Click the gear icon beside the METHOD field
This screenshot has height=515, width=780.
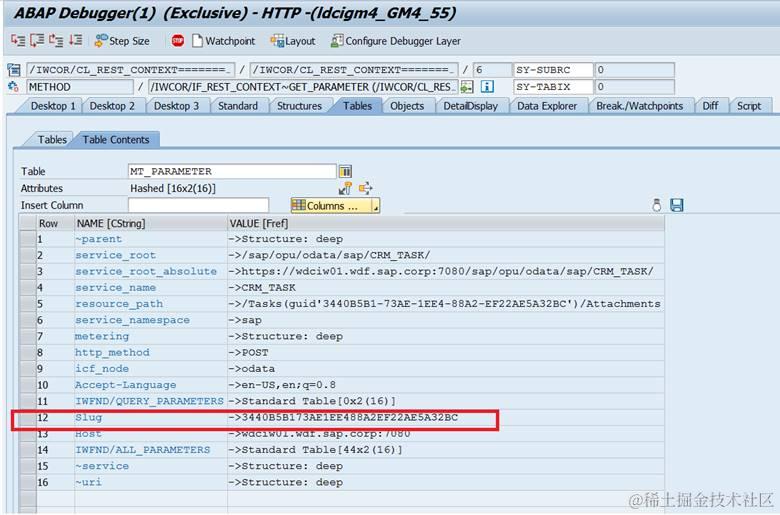coord(13,87)
